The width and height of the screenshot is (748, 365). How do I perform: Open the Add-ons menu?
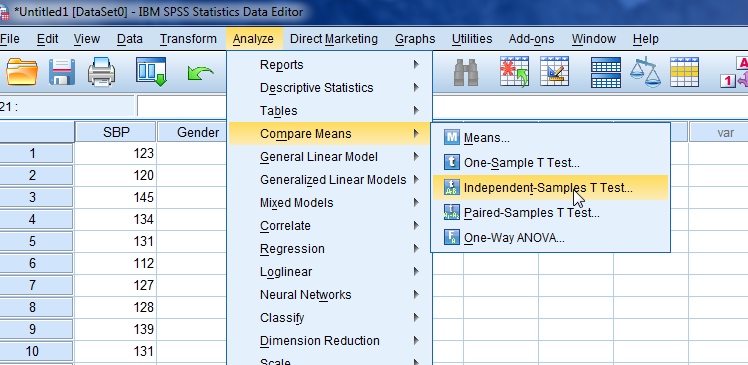coord(531,39)
